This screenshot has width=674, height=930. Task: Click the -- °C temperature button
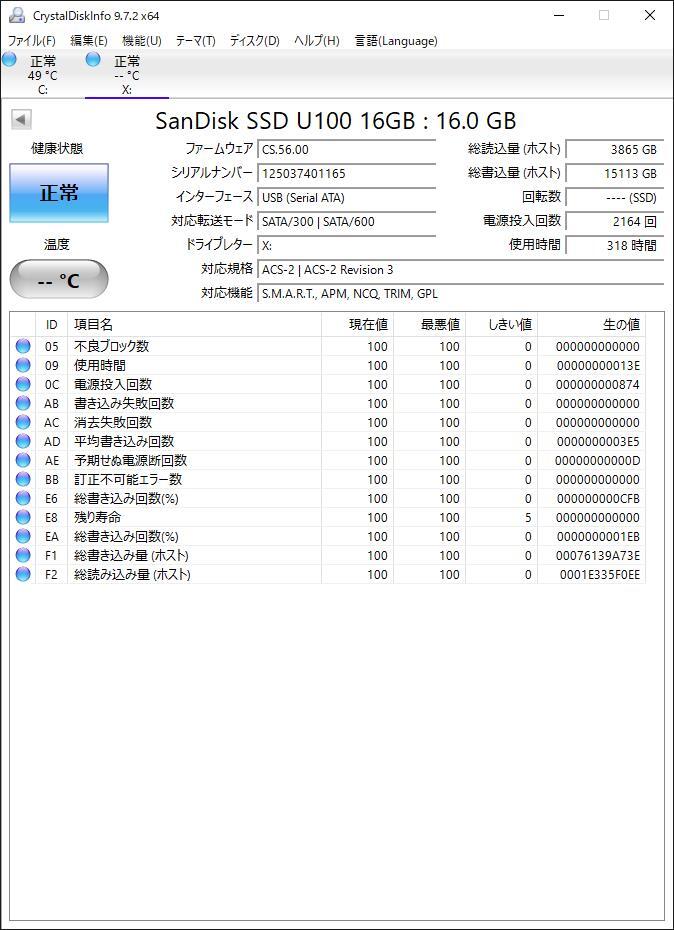(x=59, y=279)
